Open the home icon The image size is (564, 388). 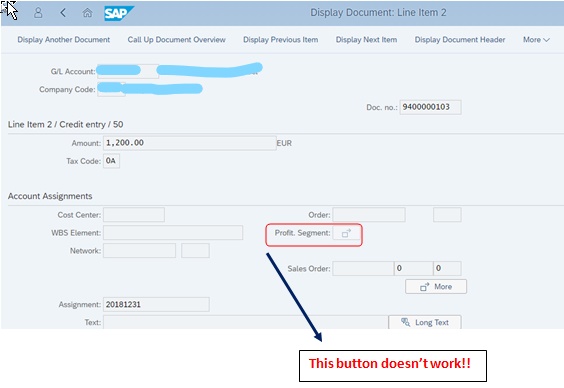(x=87, y=13)
